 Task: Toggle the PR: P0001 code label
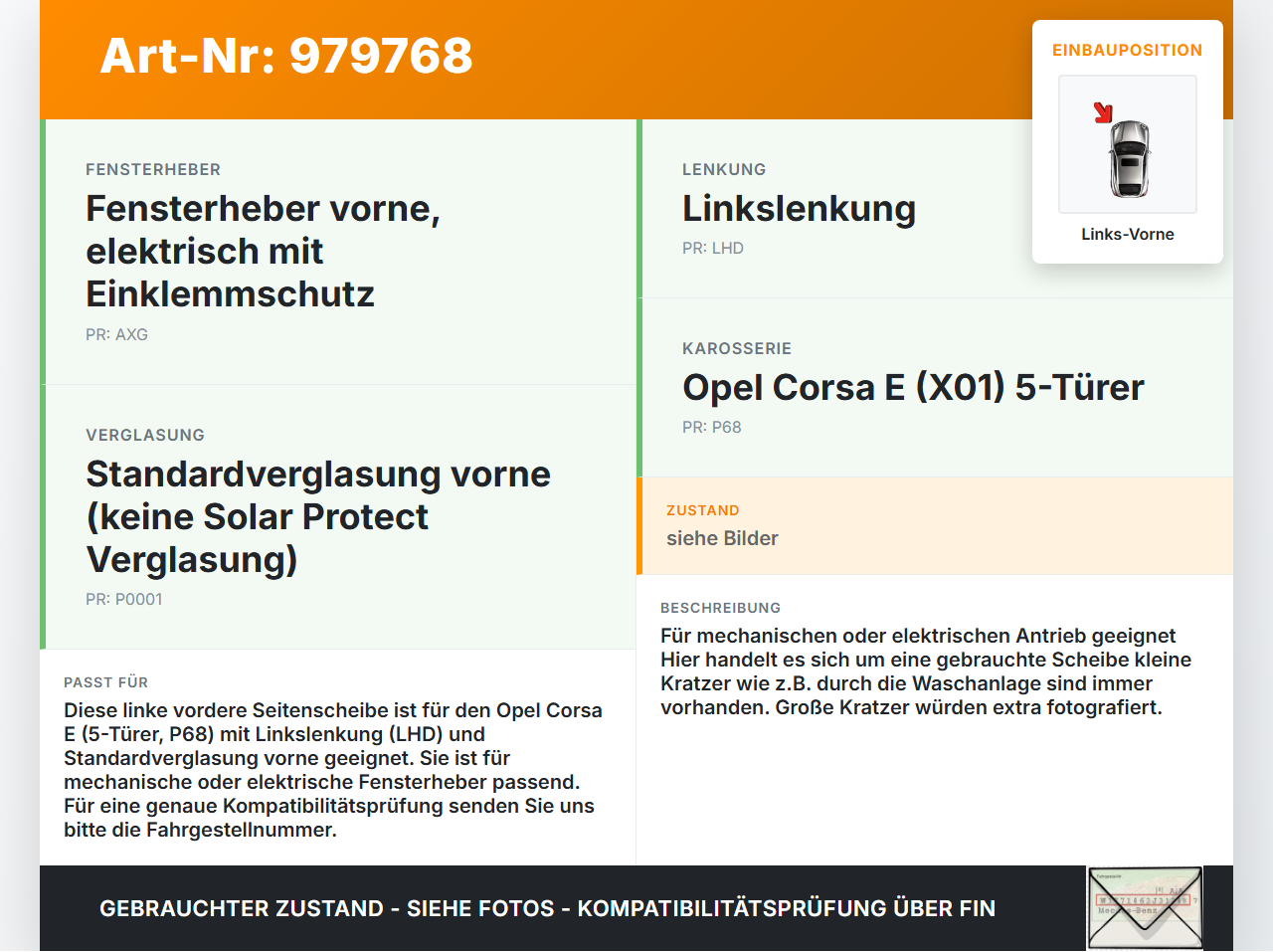[124, 599]
